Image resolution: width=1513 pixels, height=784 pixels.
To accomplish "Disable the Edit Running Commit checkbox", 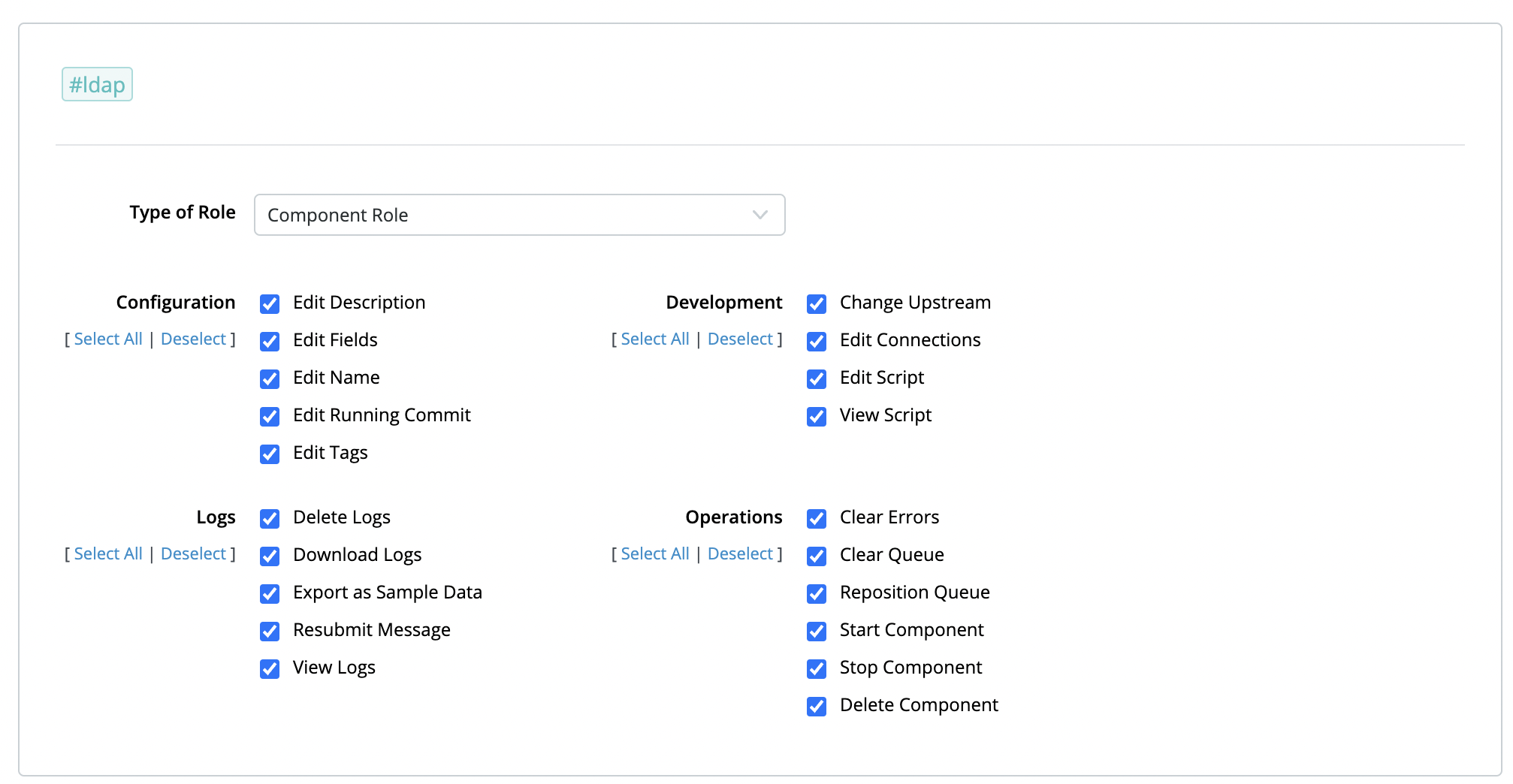I will pos(270,417).
